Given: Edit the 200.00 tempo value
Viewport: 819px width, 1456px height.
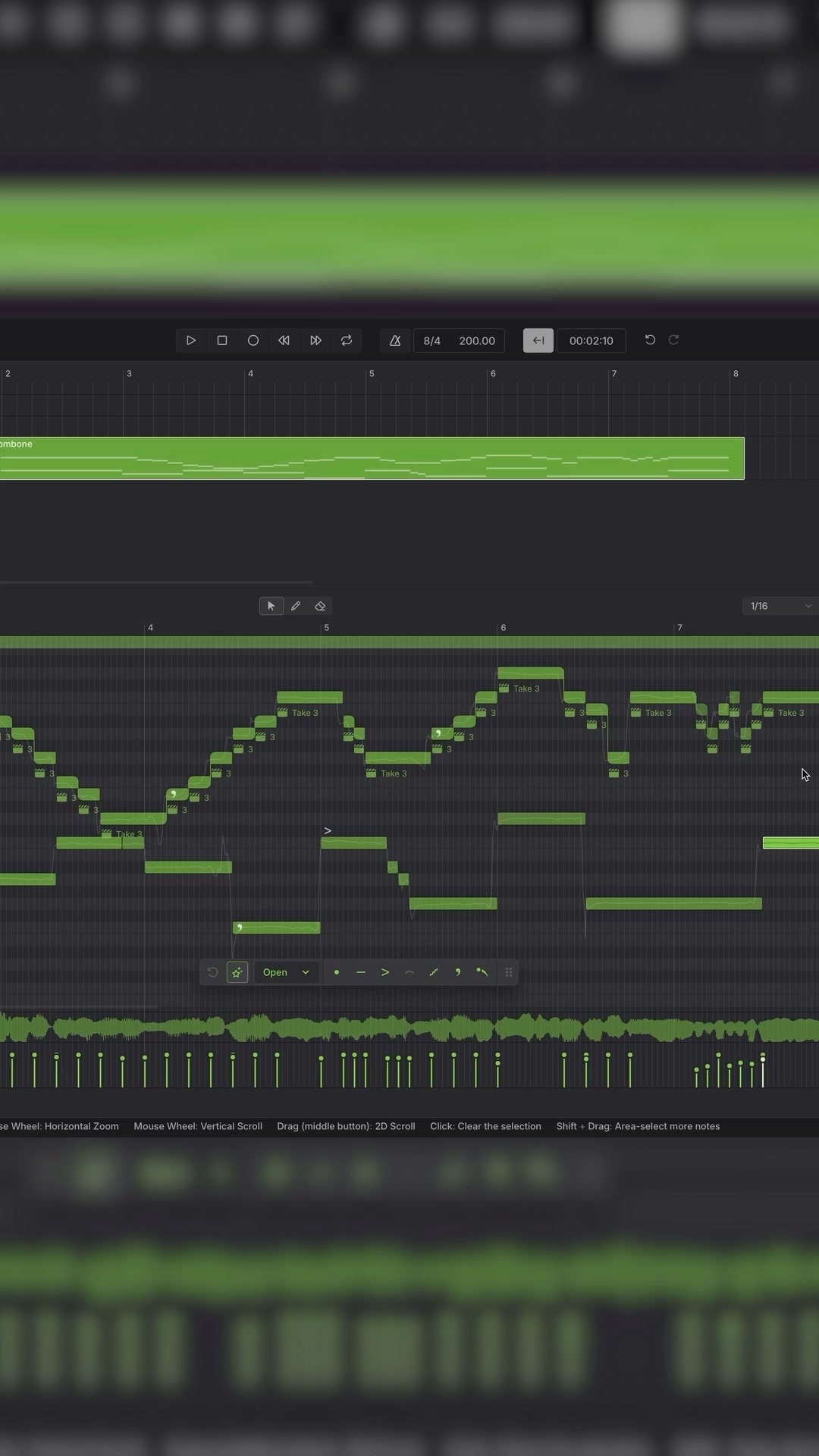Looking at the screenshot, I should click(x=477, y=340).
